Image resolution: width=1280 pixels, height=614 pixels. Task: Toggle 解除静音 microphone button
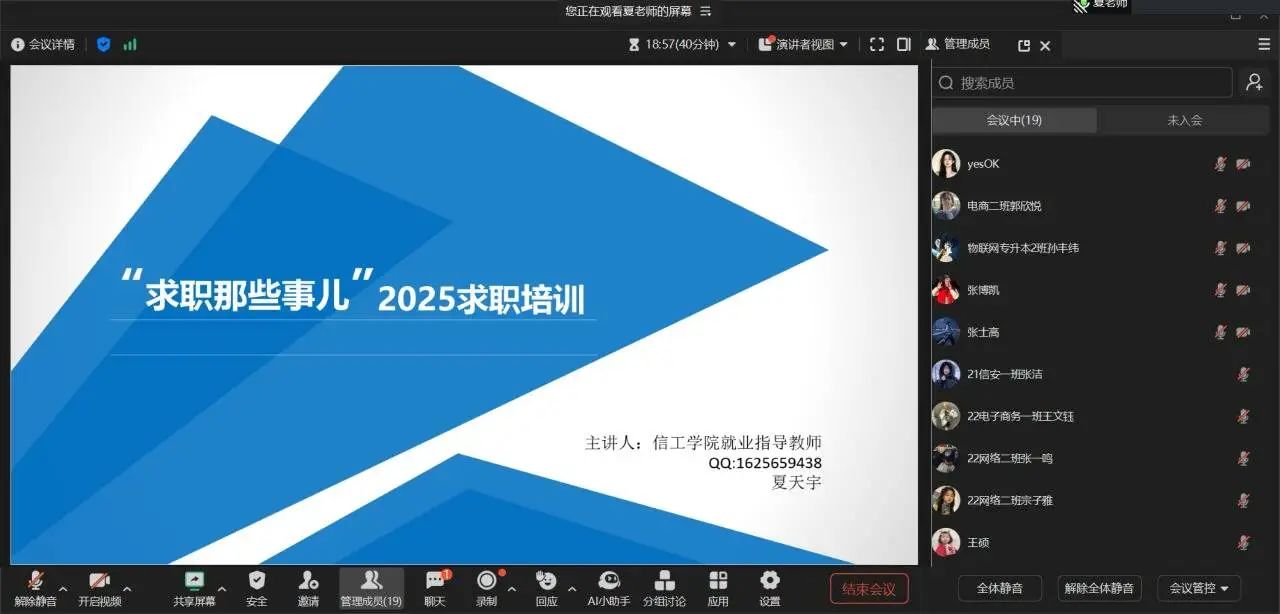coord(36,582)
